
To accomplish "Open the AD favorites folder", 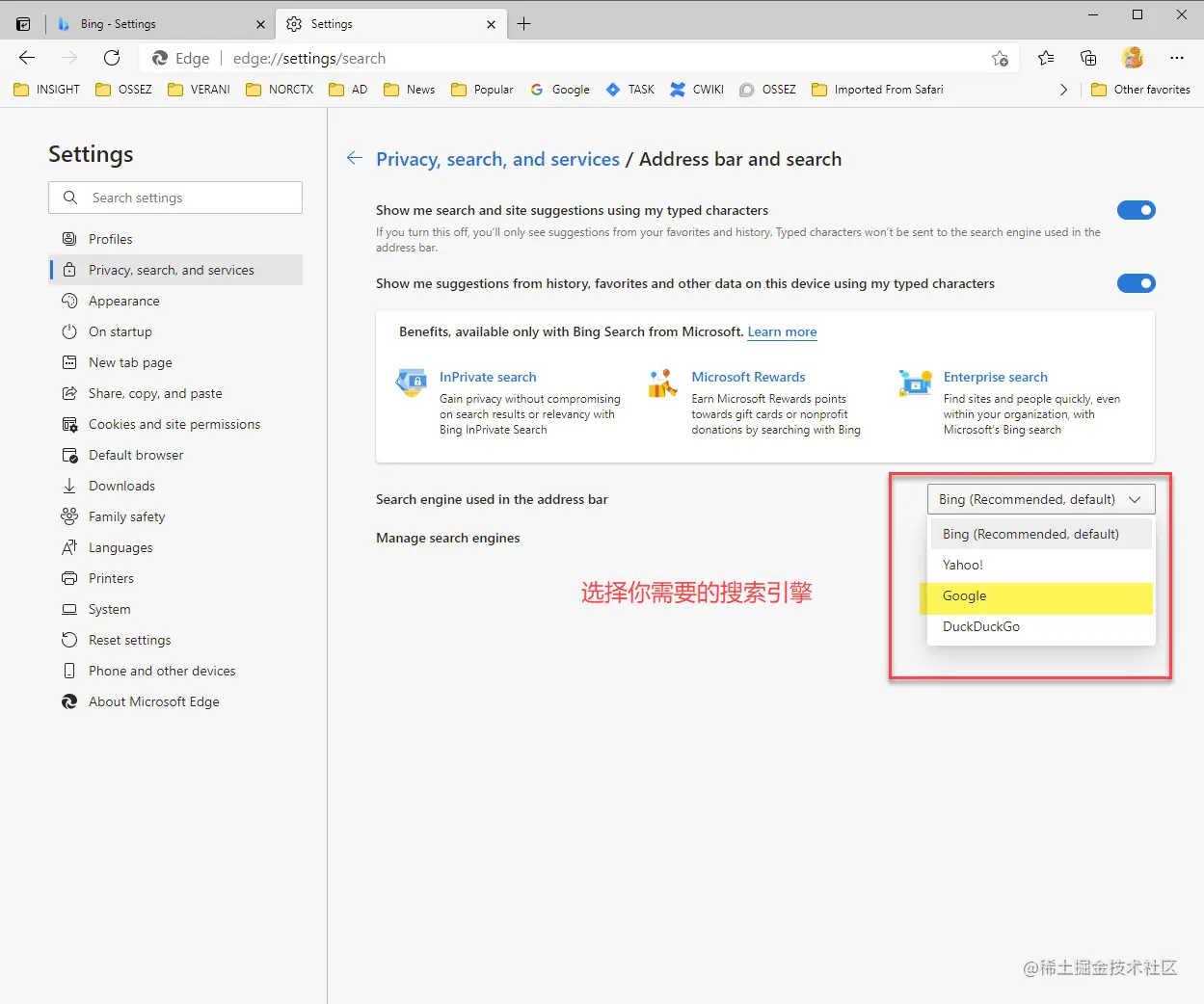I will (349, 90).
